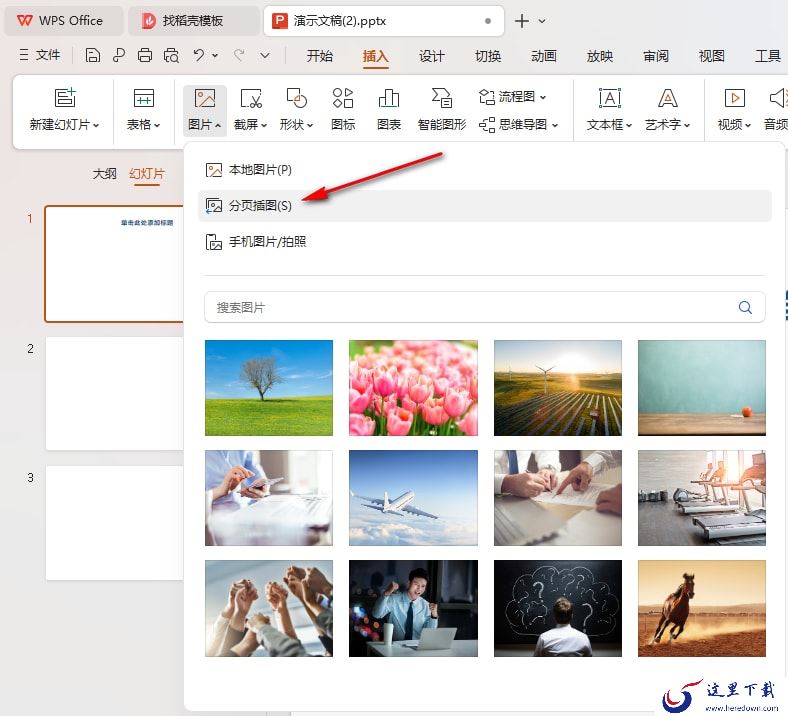Insert the hands holding smartphone picture
The height and width of the screenshot is (716, 788).
coord(269,498)
